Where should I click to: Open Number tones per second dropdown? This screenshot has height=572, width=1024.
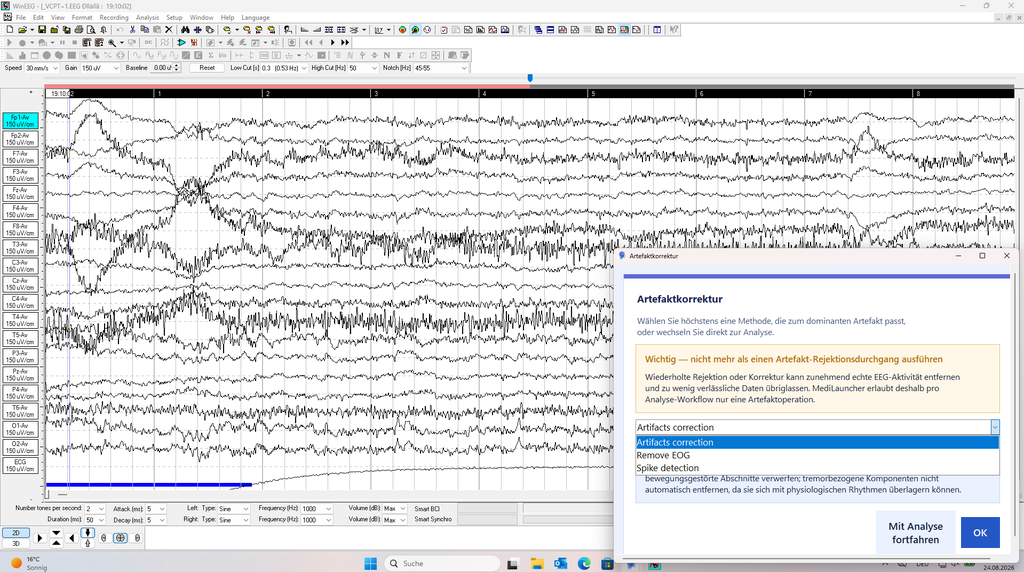(x=101, y=509)
